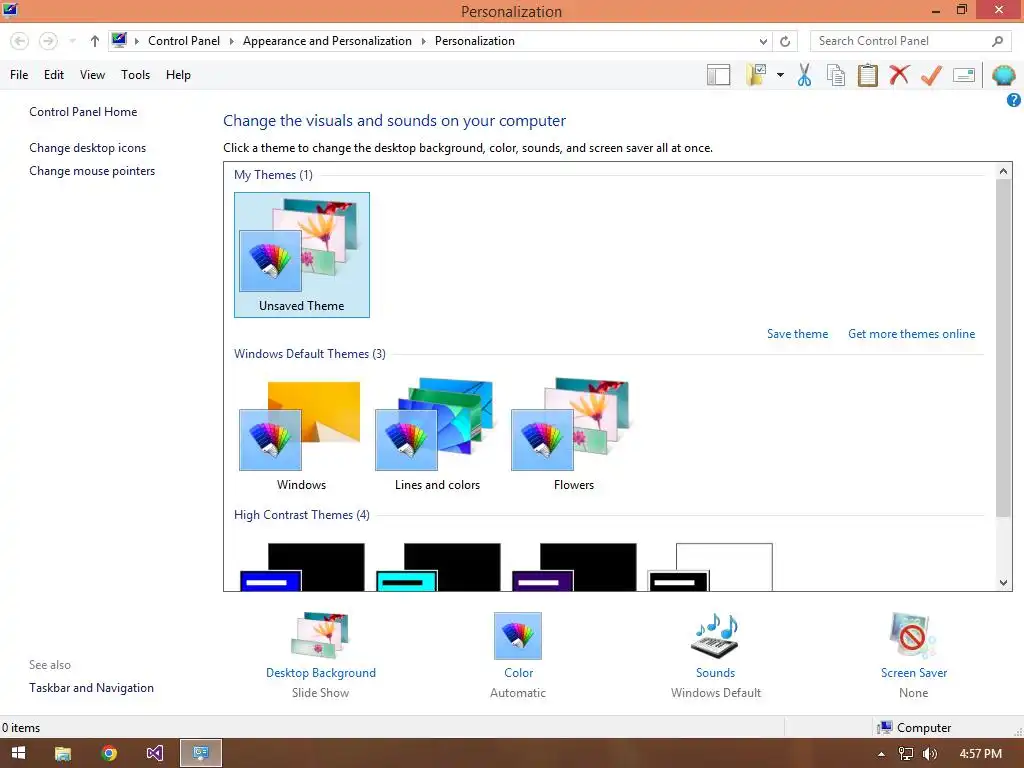Go to Control Panel Home

(83, 112)
